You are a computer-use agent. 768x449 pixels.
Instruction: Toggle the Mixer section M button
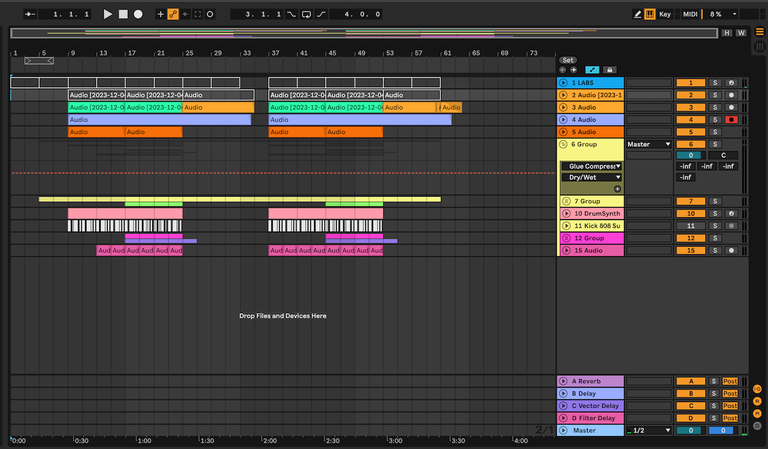tap(757, 413)
